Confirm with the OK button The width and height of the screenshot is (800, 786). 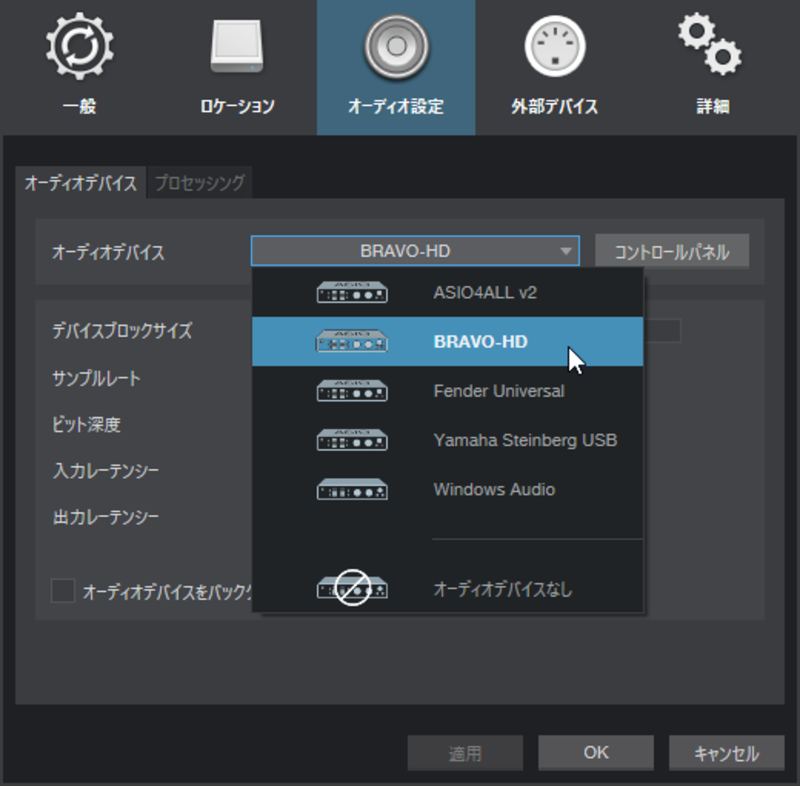tap(596, 753)
